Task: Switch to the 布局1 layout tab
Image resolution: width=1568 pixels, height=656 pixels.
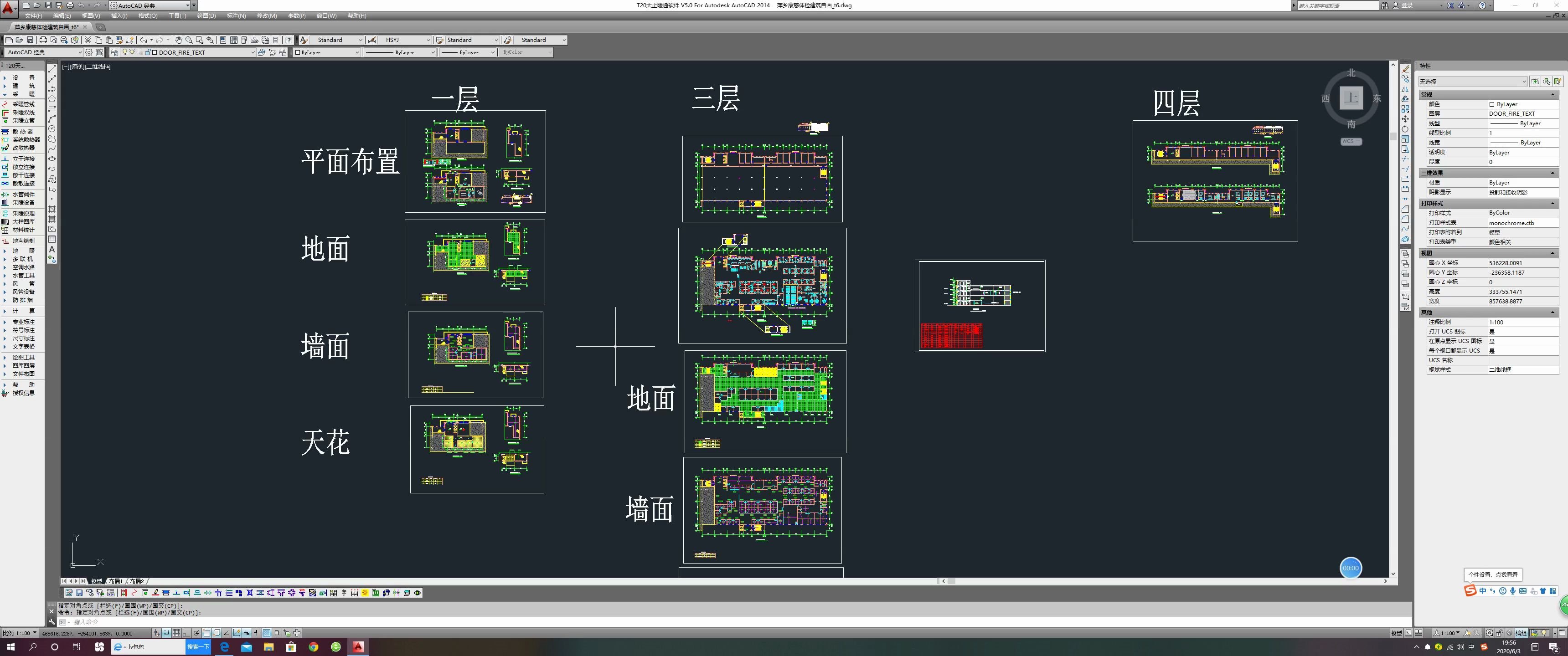Action: click(x=115, y=581)
